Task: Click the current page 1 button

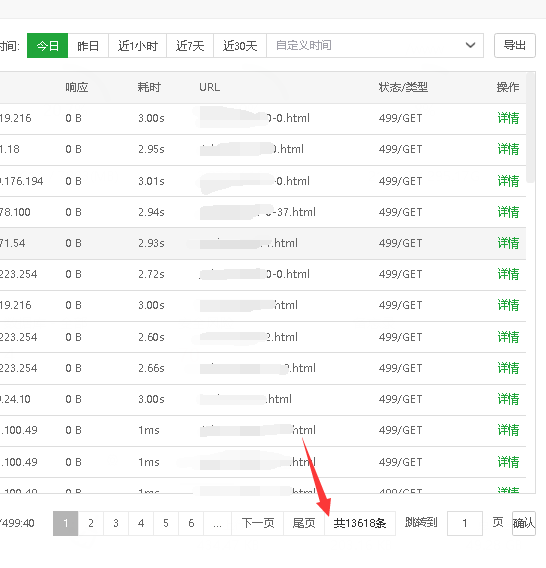Action: (66, 523)
